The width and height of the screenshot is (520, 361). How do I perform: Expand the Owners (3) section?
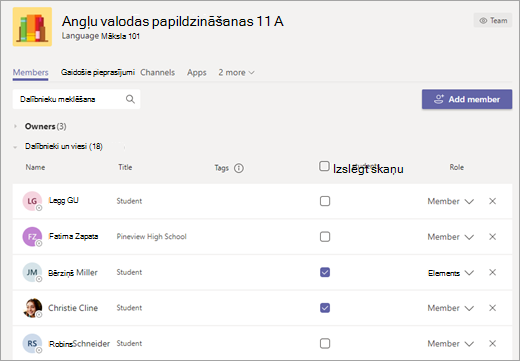click(x=15, y=126)
